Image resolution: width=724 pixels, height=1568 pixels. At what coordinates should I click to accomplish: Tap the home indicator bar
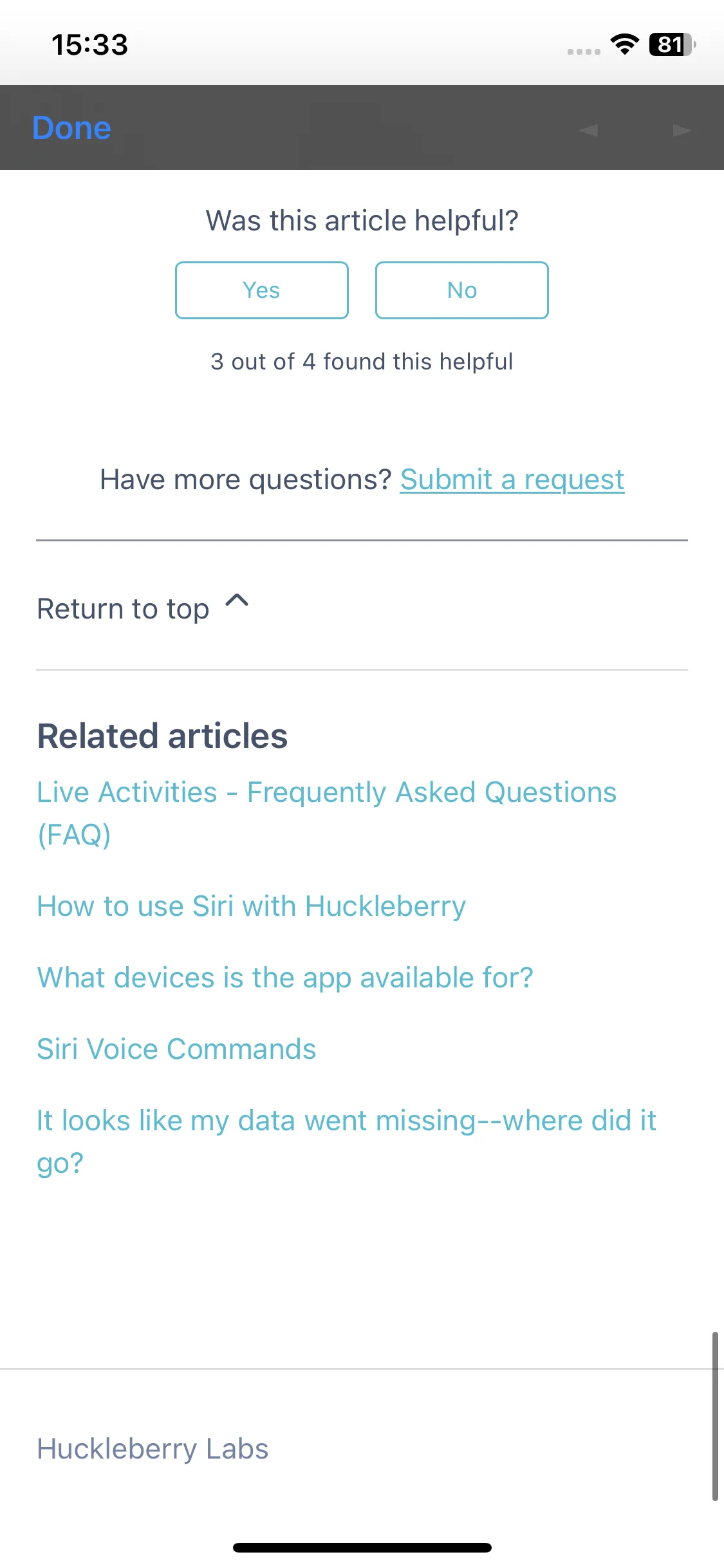[362, 1547]
